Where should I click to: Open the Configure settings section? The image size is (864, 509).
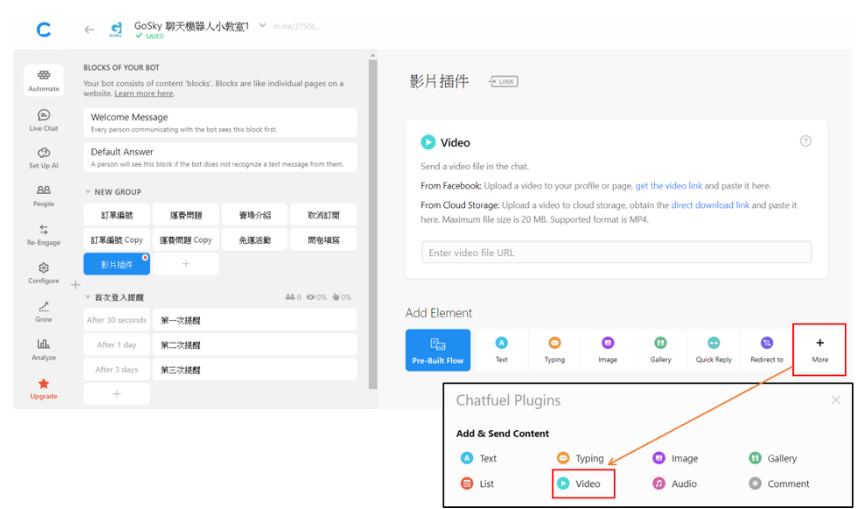pos(44,273)
